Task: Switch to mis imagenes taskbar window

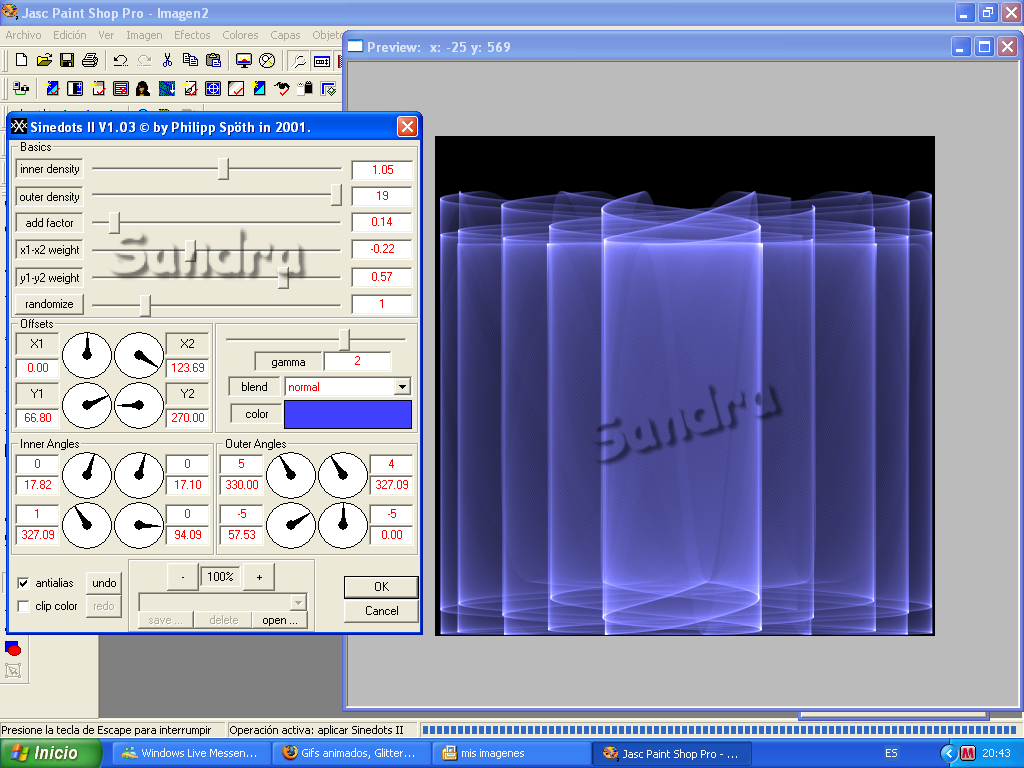Action: (x=512, y=753)
